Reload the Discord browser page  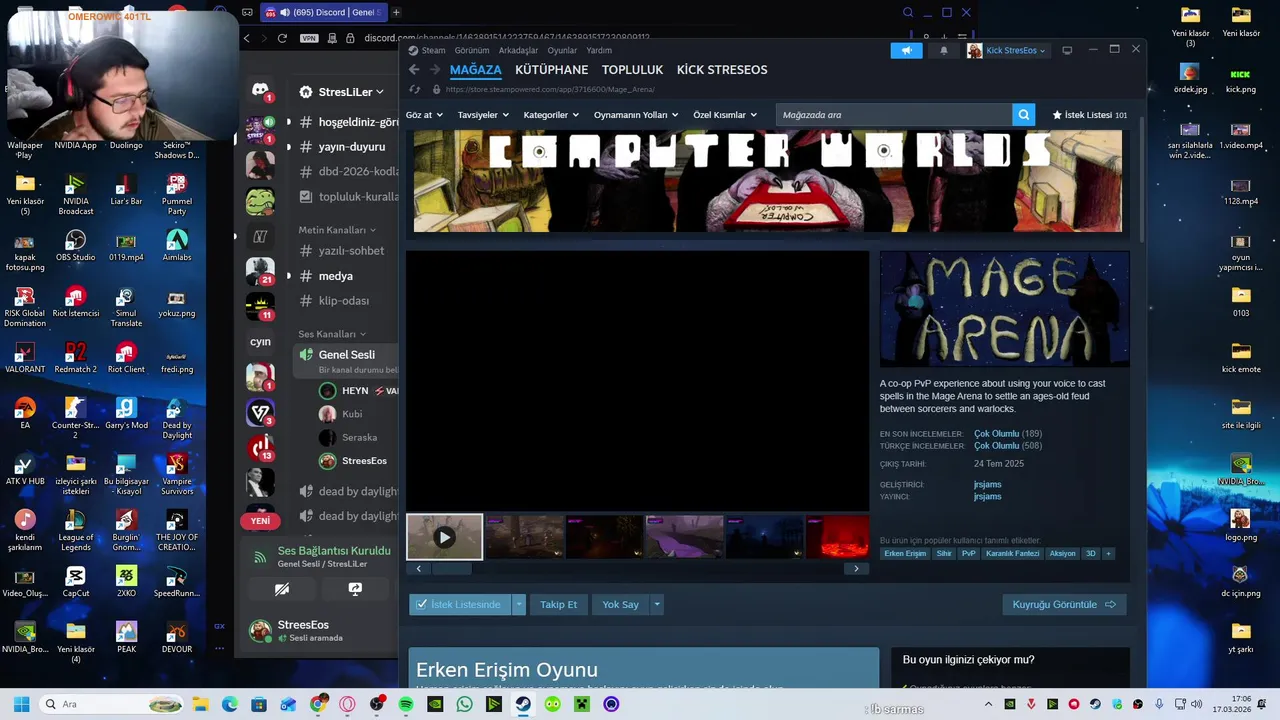(282, 38)
